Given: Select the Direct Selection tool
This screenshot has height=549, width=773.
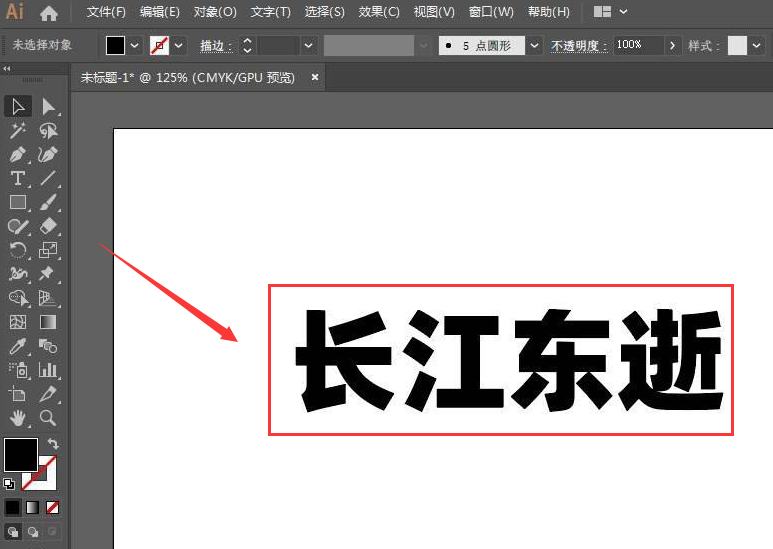Looking at the screenshot, I should click(48, 107).
